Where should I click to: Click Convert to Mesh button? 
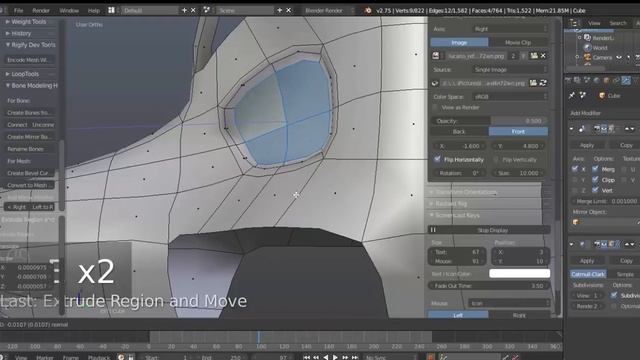[x=29, y=185]
